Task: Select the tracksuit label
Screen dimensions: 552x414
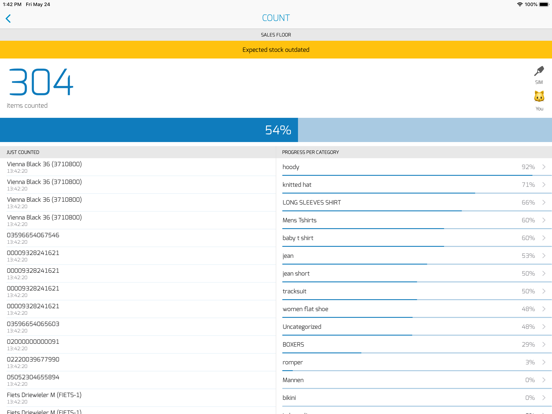Action: click(x=294, y=291)
